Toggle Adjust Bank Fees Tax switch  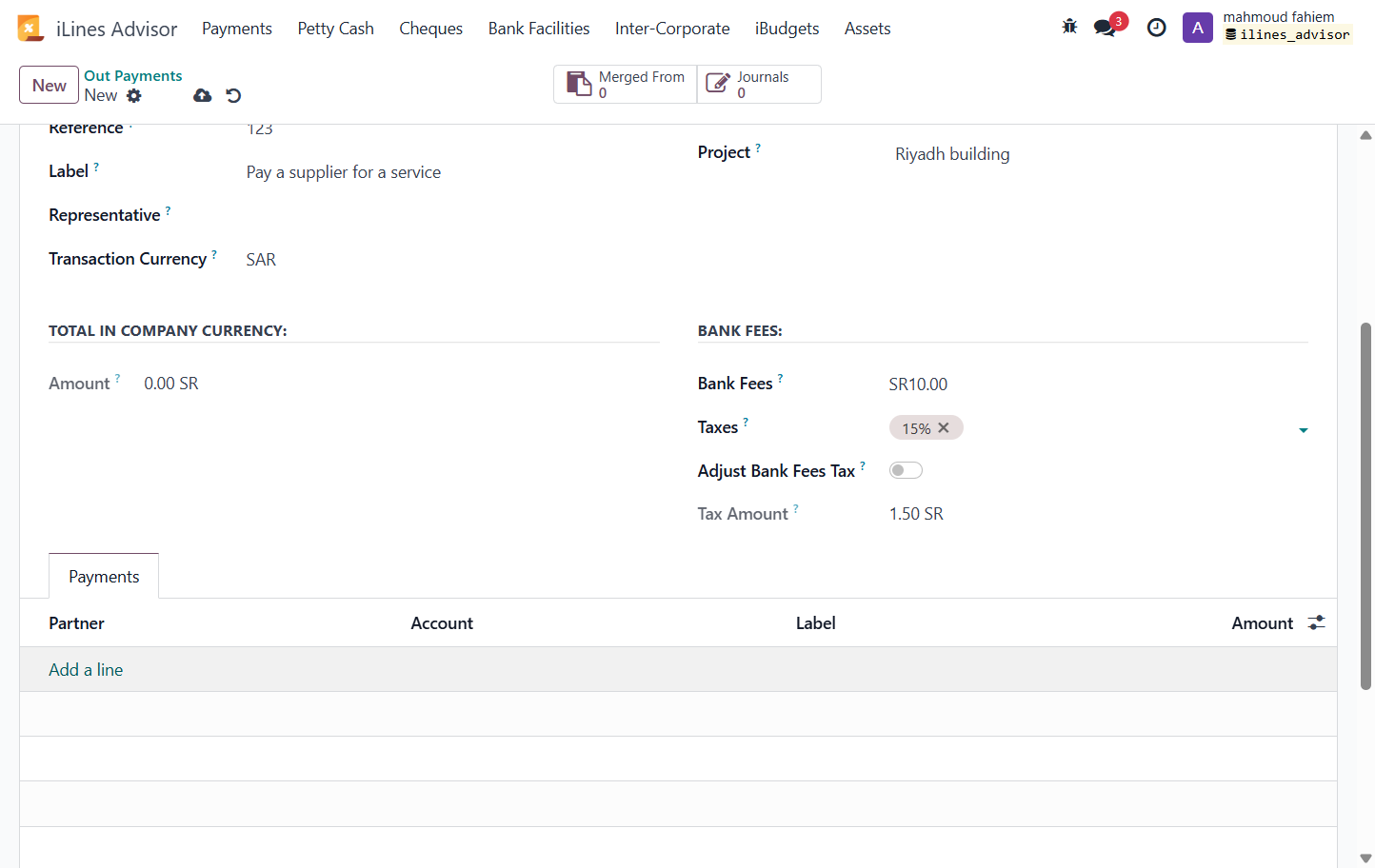click(906, 470)
